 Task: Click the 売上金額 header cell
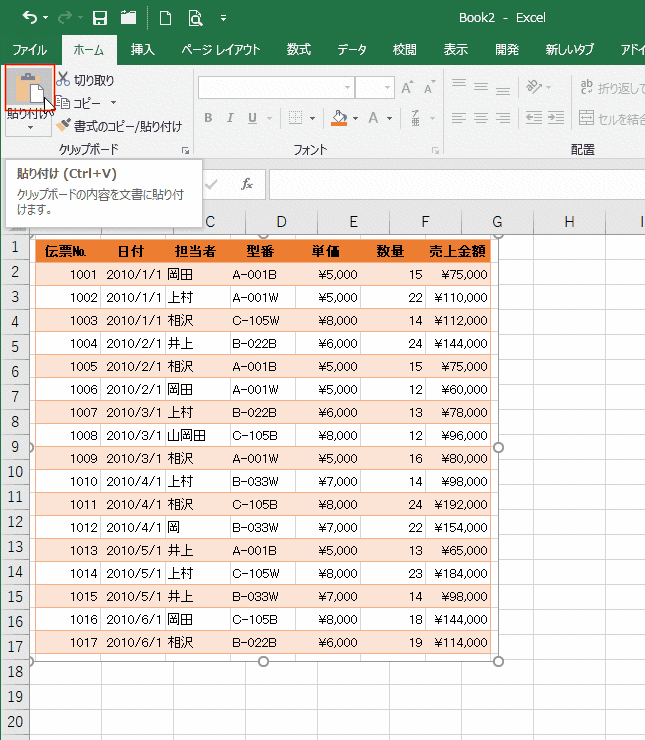[458, 251]
